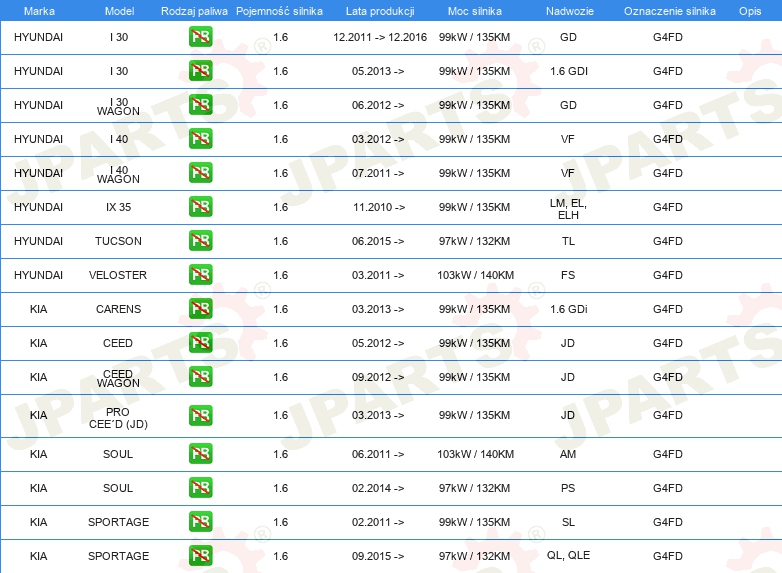Click fuel icon in Hyundai Tucson row
Screen dimensions: 782x573
pyautogui.click(x=200, y=240)
